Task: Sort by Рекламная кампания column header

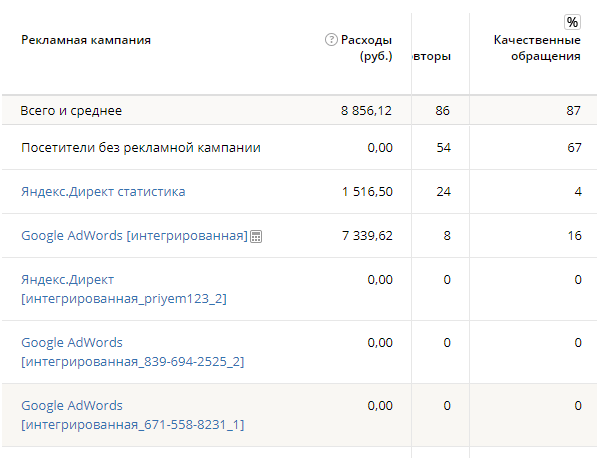Action: 86,40
